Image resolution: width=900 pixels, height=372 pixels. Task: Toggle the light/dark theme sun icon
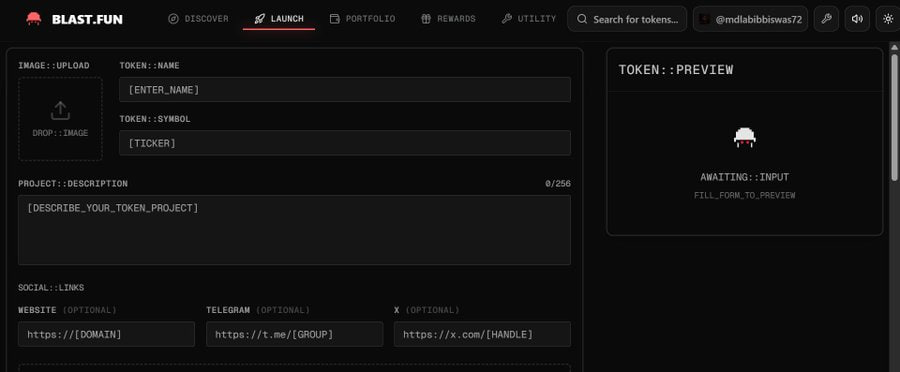[888, 19]
